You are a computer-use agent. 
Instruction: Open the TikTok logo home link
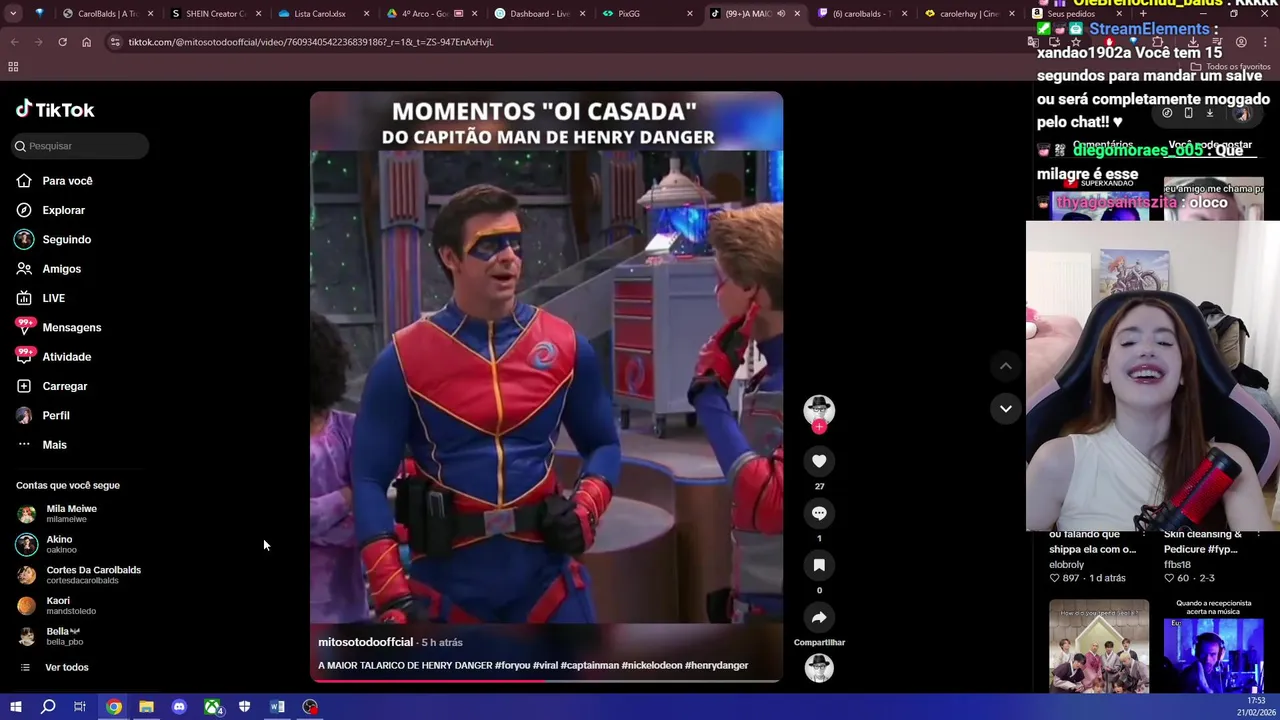pyautogui.click(x=55, y=110)
